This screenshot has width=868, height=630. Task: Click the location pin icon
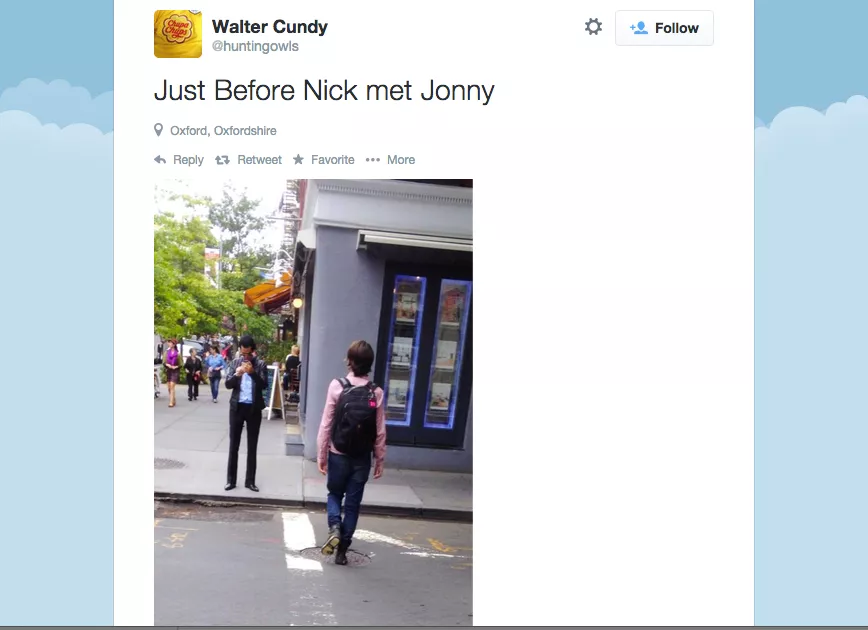158,130
